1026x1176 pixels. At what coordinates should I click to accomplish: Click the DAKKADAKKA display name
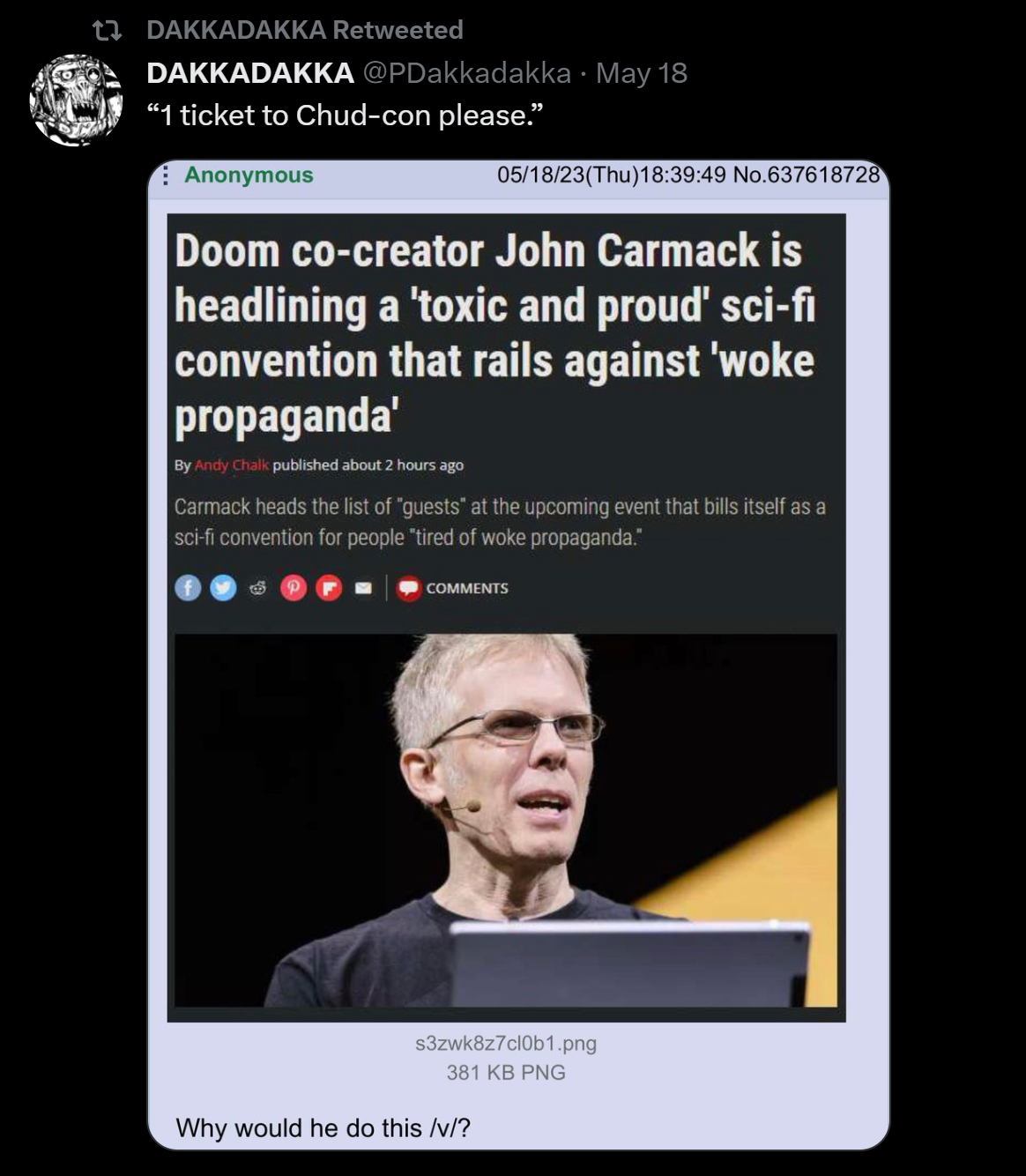pos(250,73)
